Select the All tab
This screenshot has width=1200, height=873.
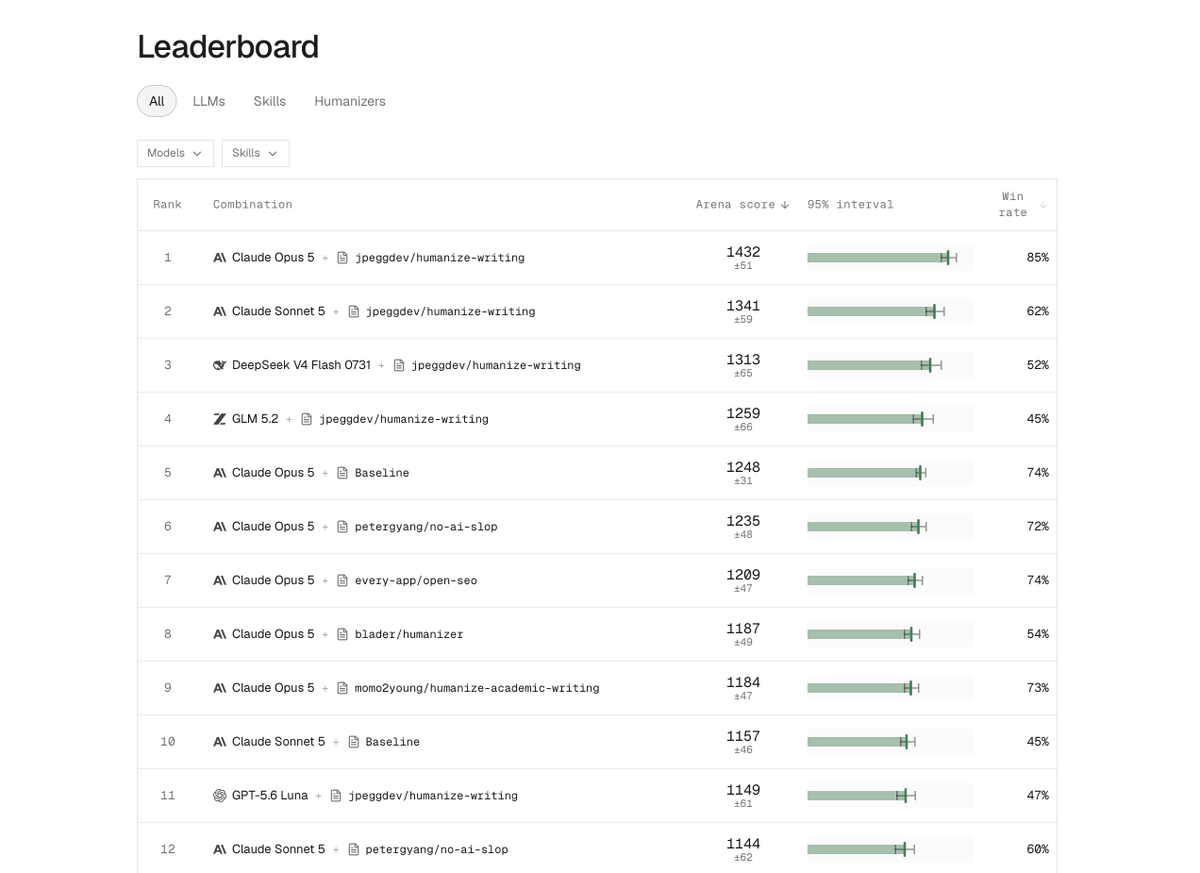coord(157,101)
